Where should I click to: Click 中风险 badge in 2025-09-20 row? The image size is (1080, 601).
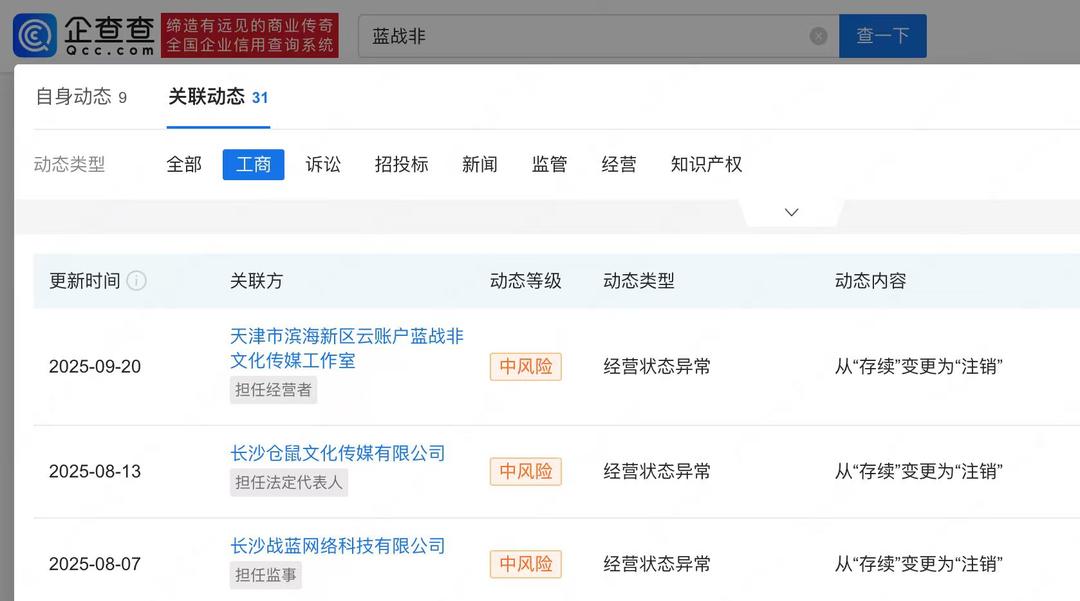(x=526, y=366)
